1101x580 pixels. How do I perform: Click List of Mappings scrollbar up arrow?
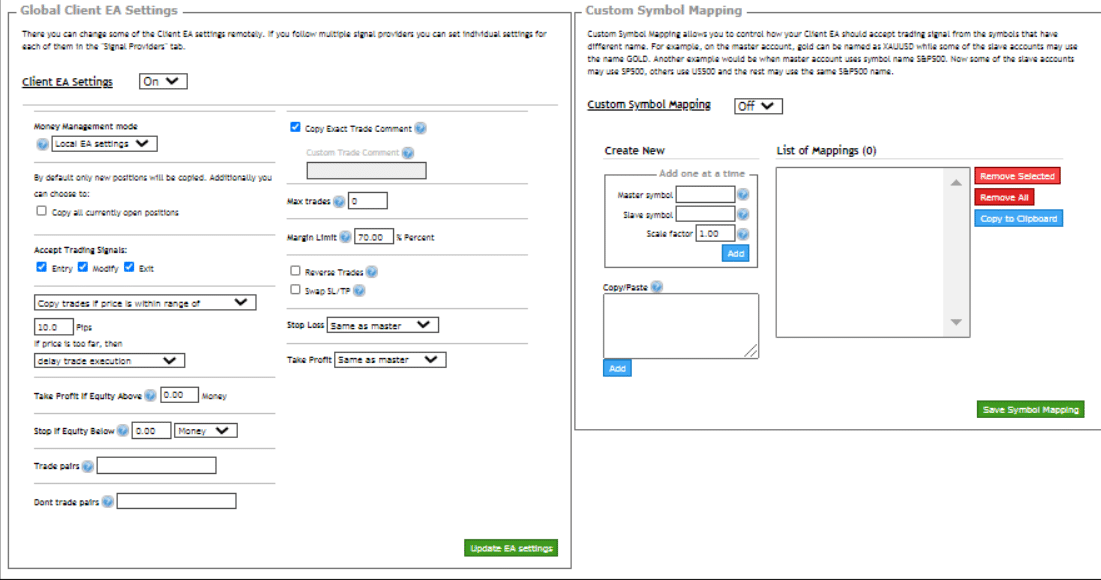(956, 183)
